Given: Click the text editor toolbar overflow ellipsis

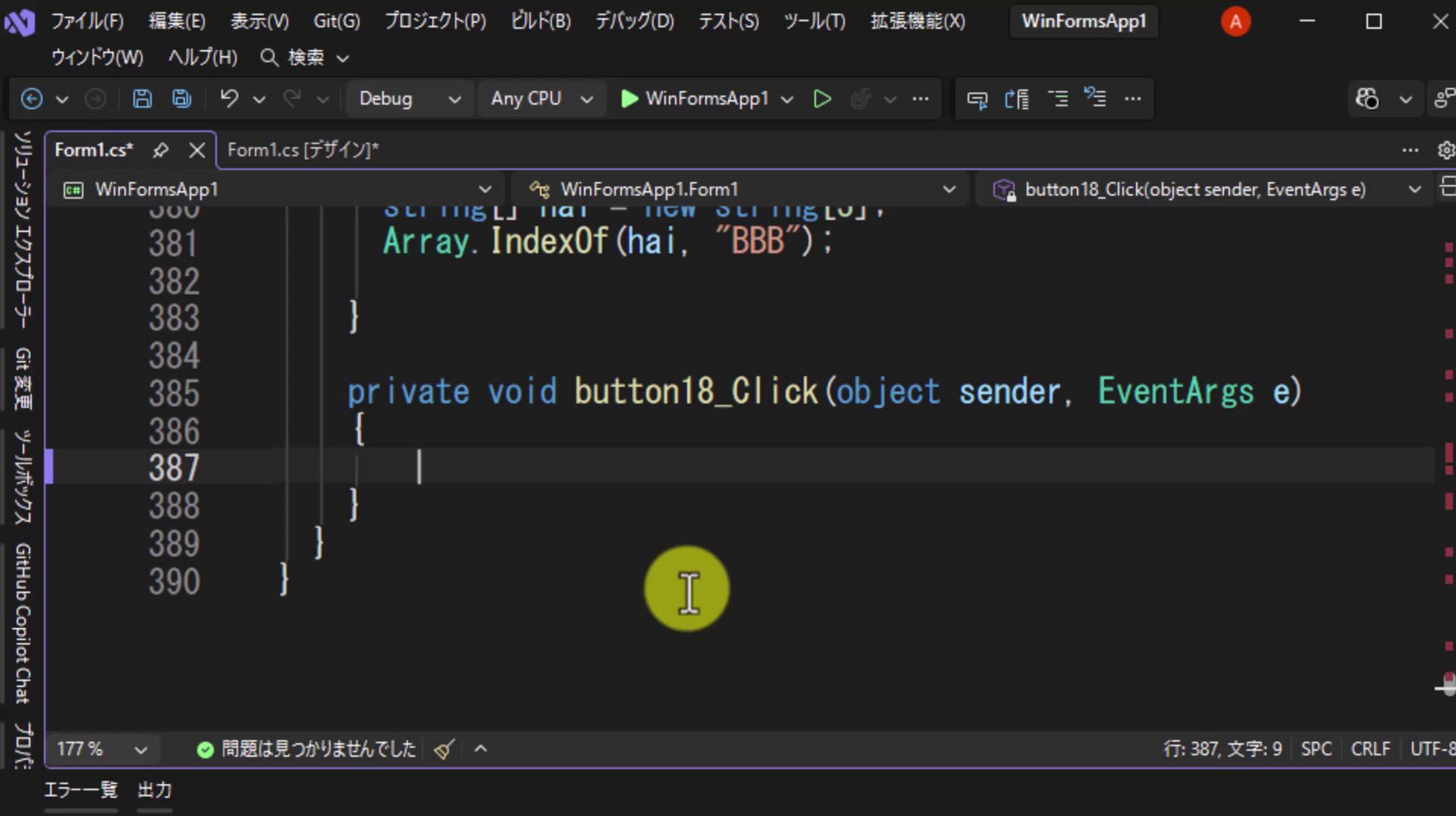Looking at the screenshot, I should (1133, 99).
